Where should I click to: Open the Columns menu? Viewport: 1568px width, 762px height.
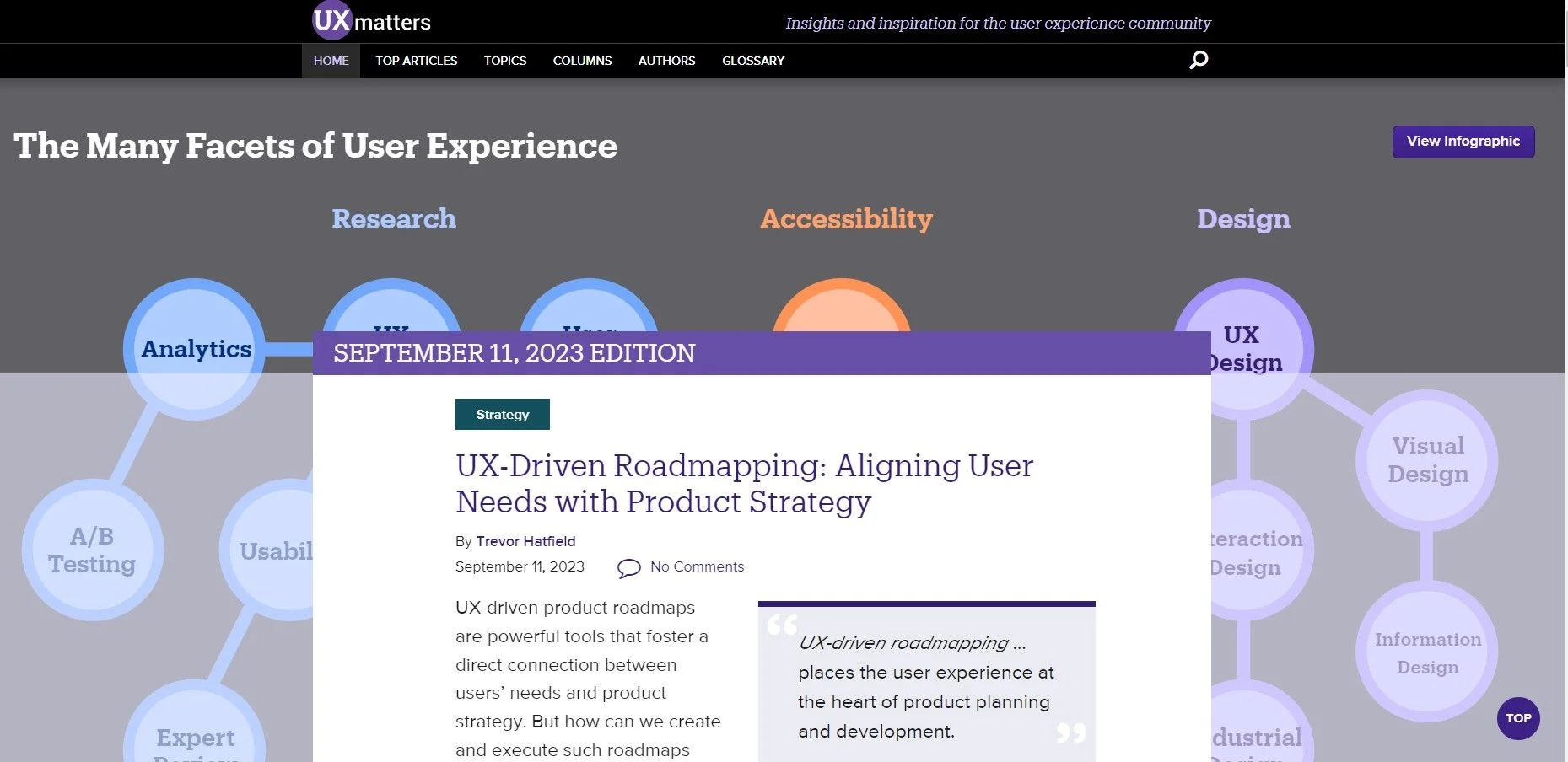click(x=582, y=61)
